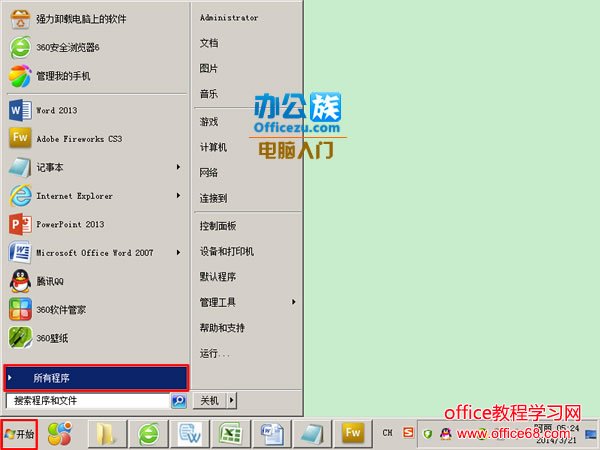Open 默认程序 default programs
Image resolution: width=600 pixels, height=450 pixels.
tap(218, 277)
